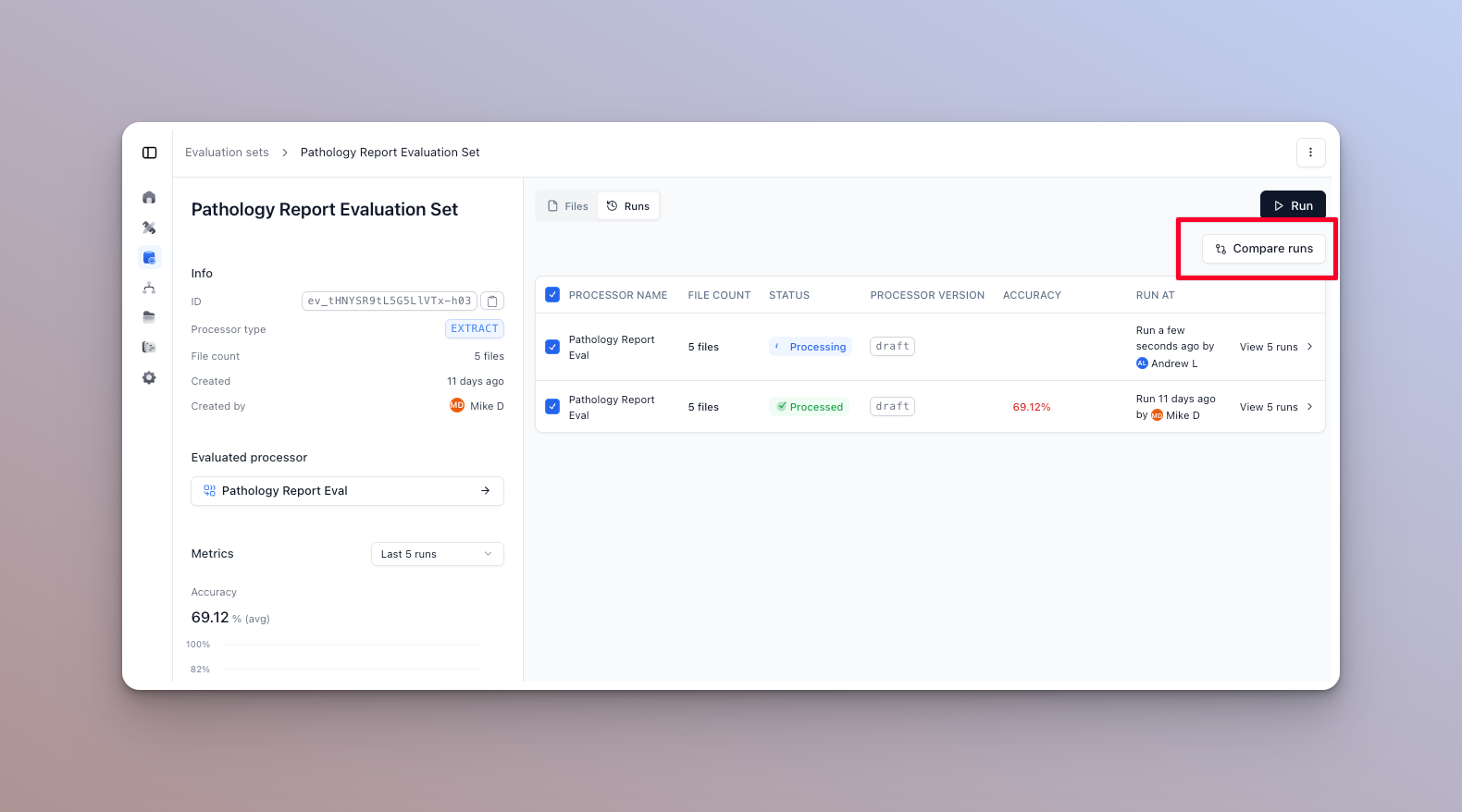Click the STATUS column header
1462x812 pixels.
[x=789, y=295]
